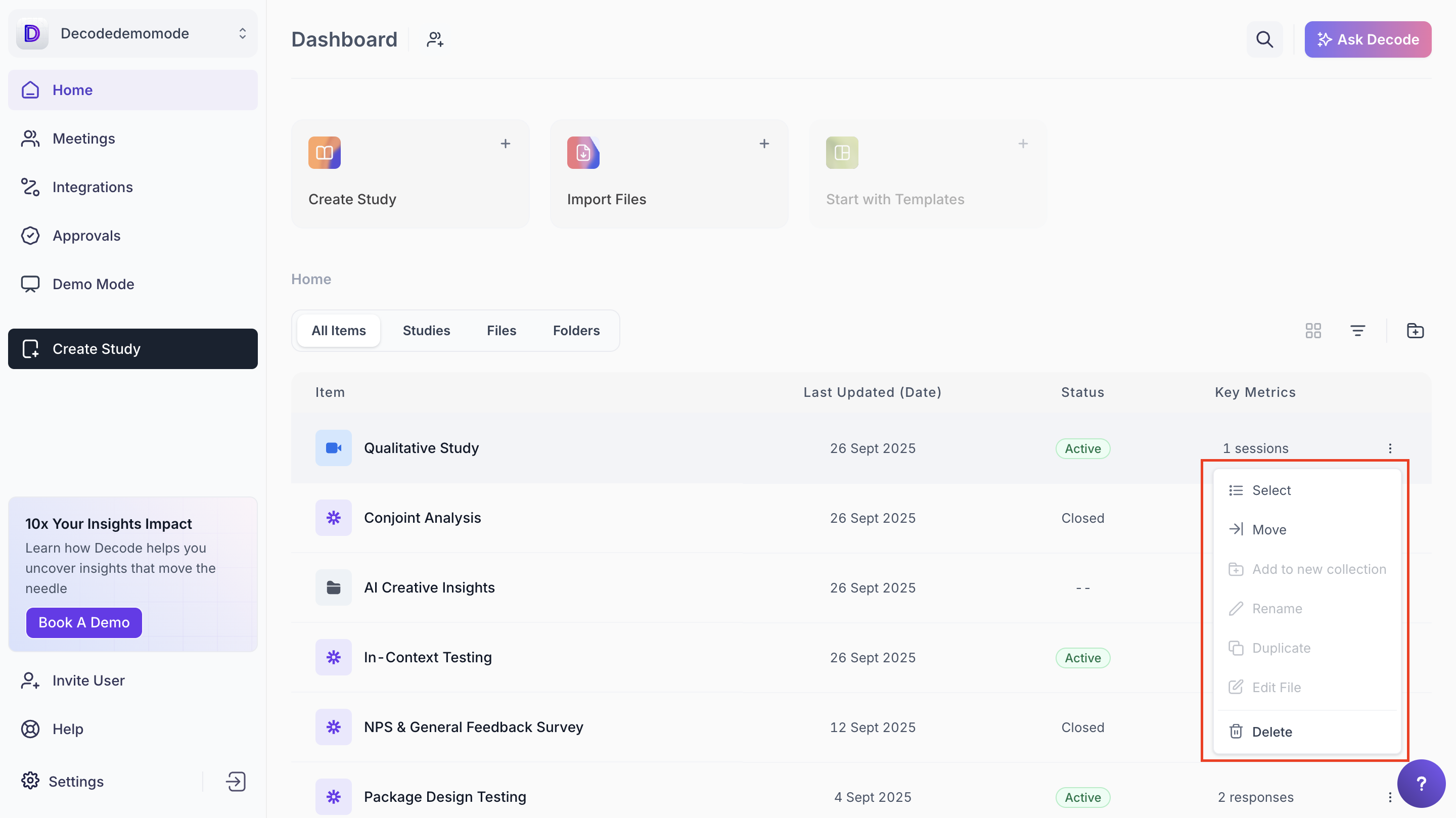Open three-dot menu for Package Design Testing
The height and width of the screenshot is (818, 1456).
[1390, 797]
